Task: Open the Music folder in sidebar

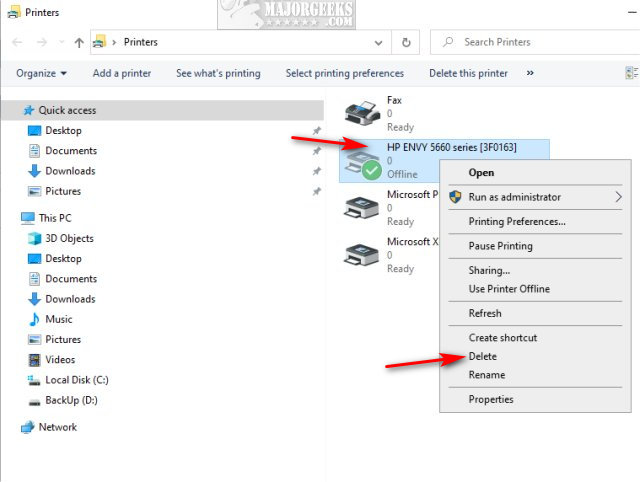Action: coord(59,319)
